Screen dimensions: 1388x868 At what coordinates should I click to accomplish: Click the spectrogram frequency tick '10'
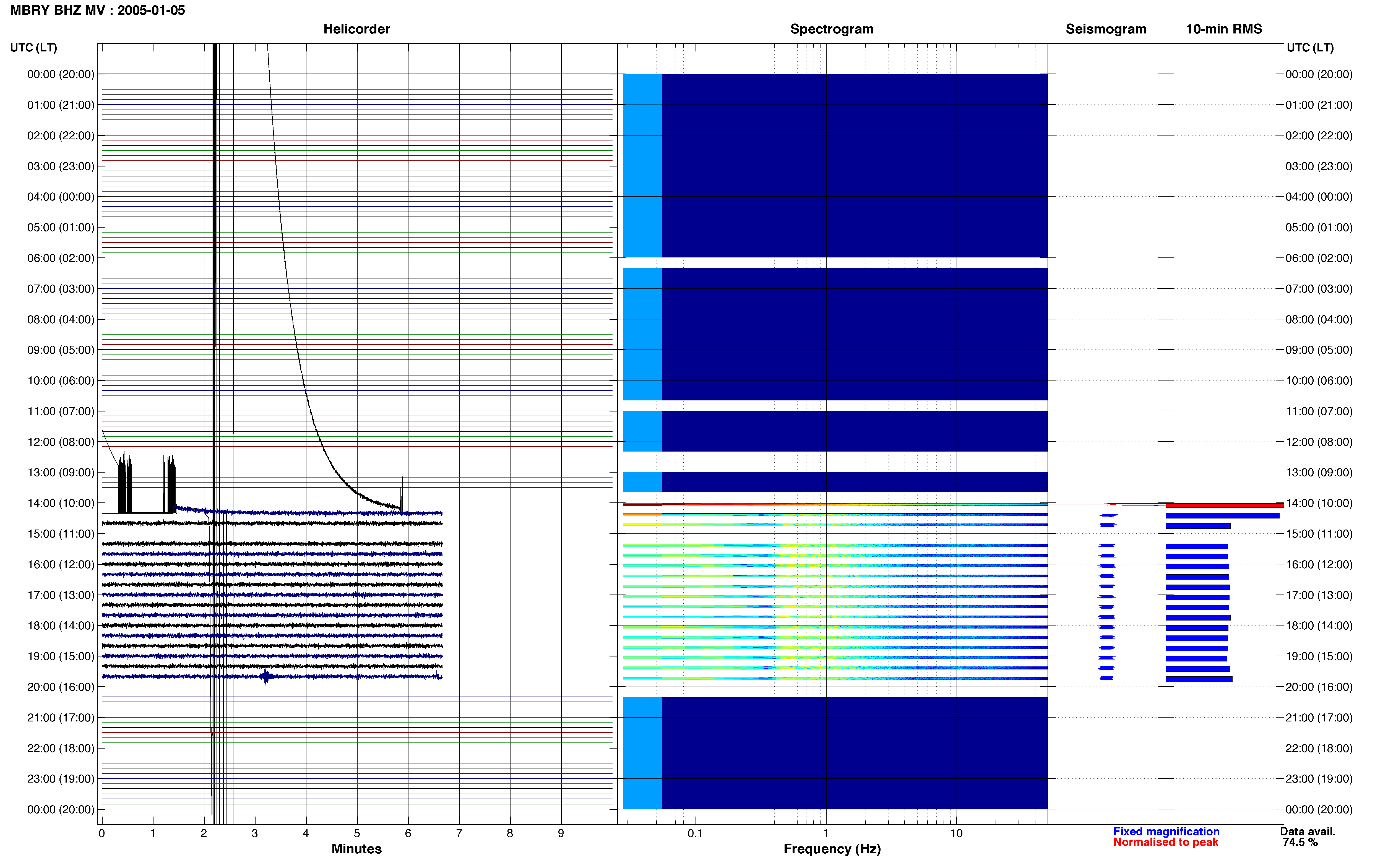956,833
